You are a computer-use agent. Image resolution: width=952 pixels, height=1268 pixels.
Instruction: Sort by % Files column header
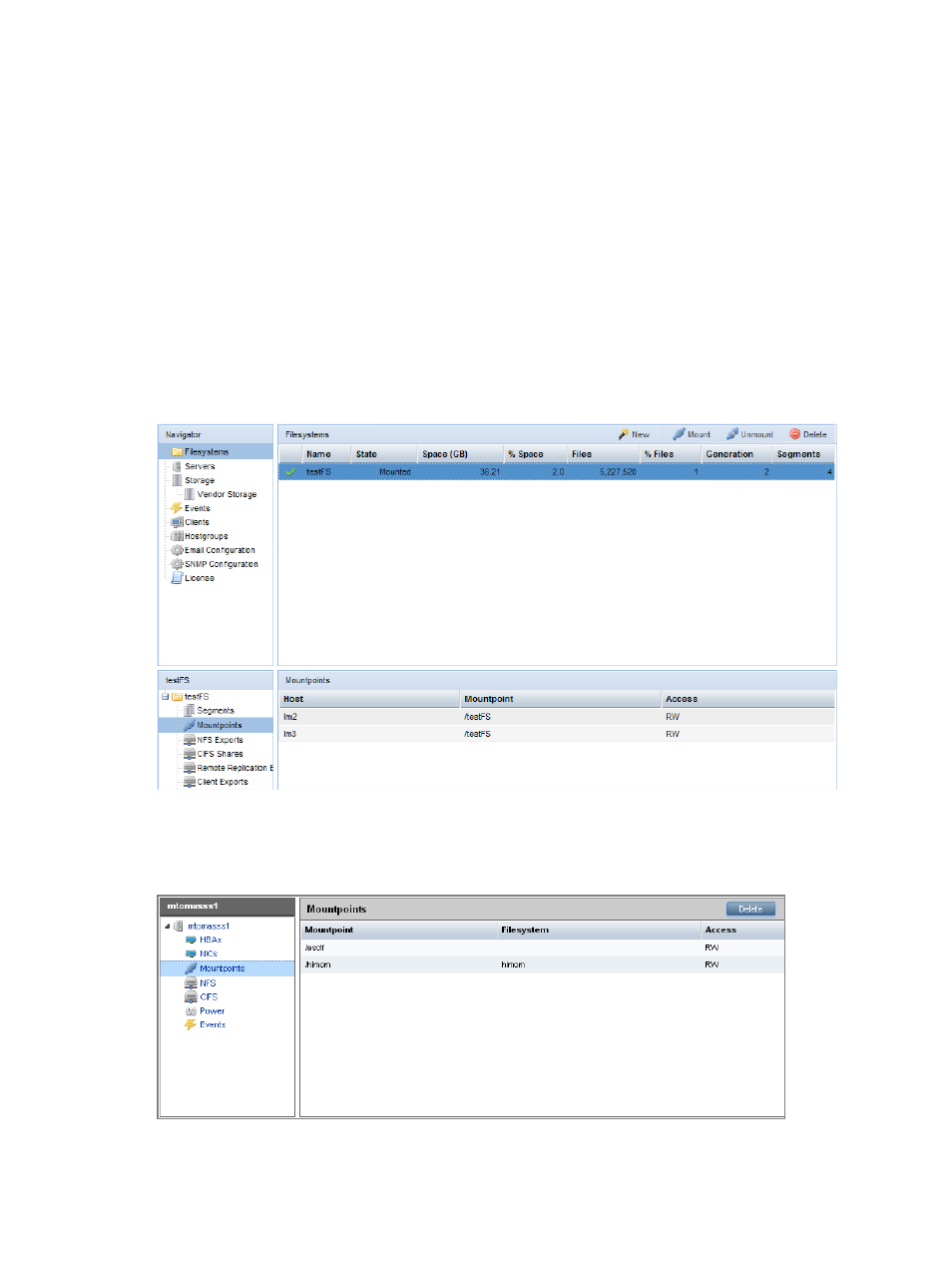pyautogui.click(x=671, y=454)
